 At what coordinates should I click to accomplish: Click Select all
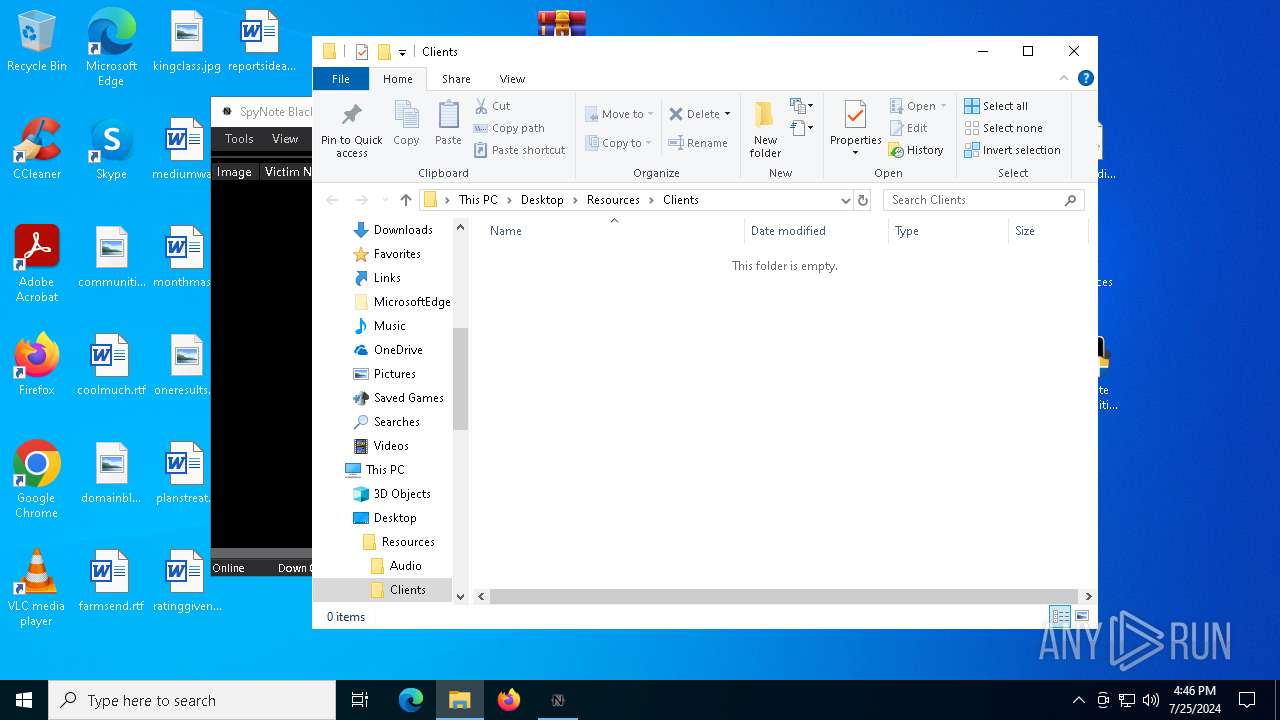pyautogui.click(x=996, y=106)
